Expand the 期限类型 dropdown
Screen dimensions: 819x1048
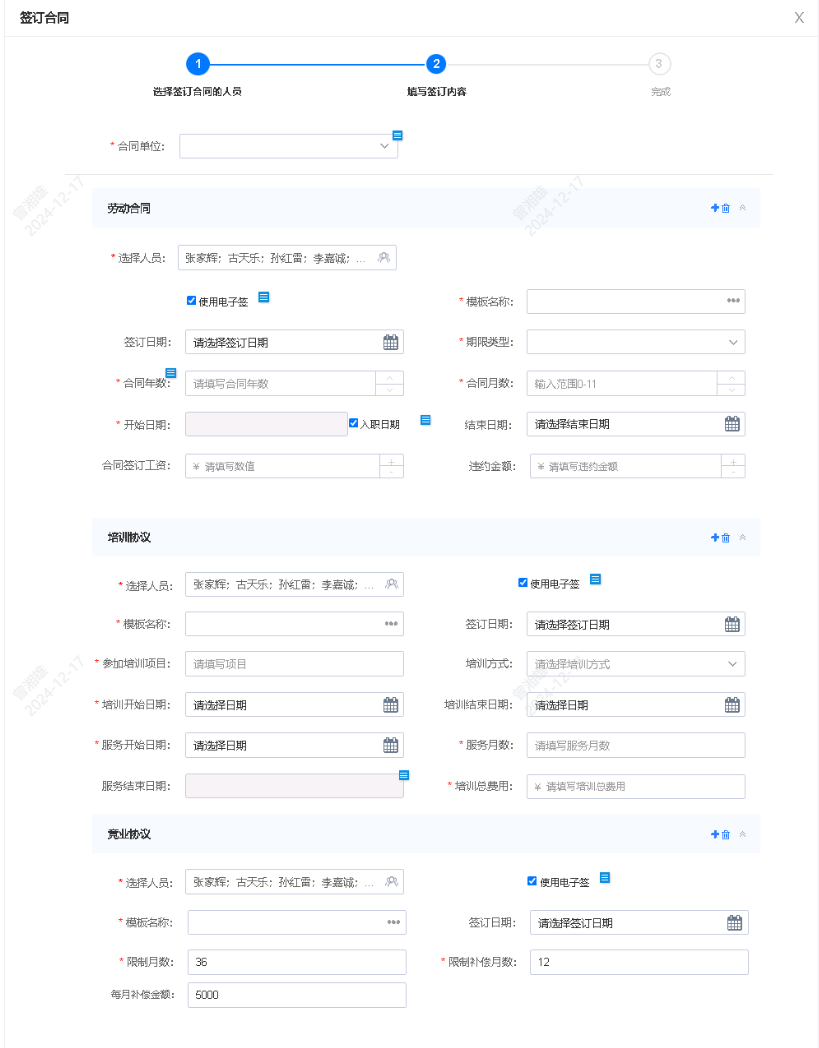[734, 341]
